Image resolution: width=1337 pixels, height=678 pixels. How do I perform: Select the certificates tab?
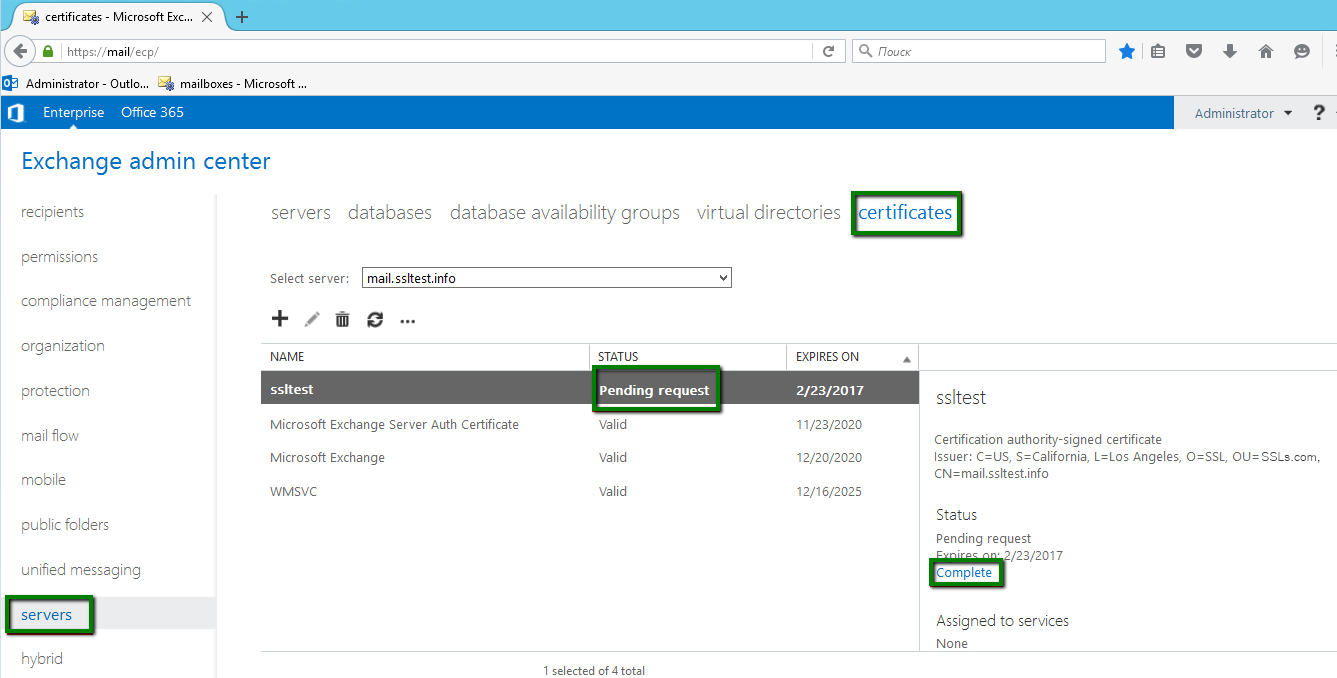click(905, 213)
